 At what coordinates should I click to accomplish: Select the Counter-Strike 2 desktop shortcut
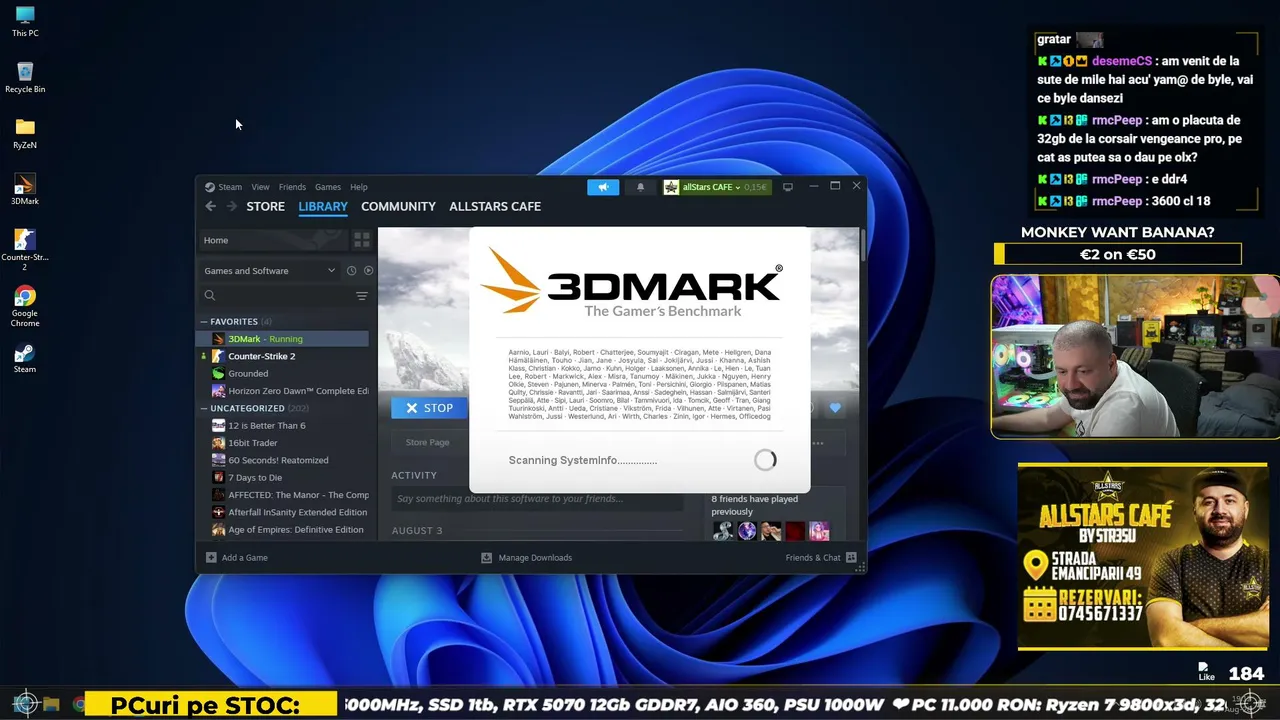[x=25, y=249]
